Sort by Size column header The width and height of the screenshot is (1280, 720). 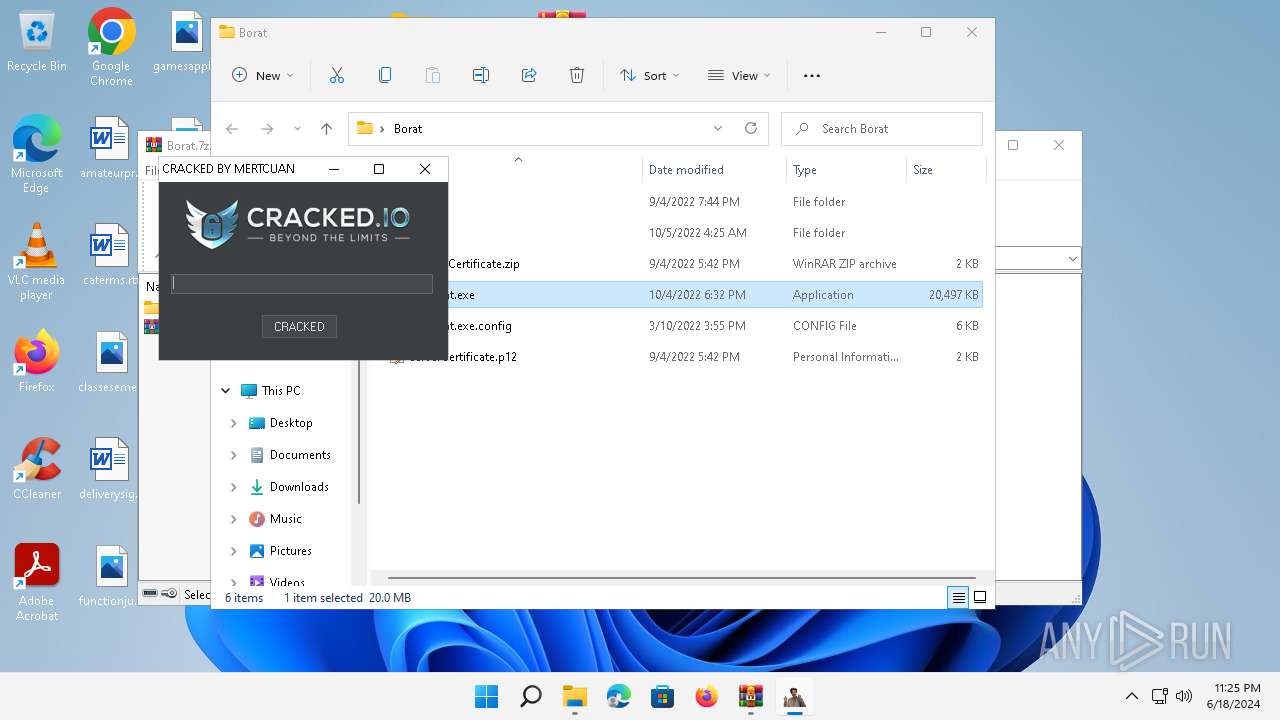coord(945,170)
